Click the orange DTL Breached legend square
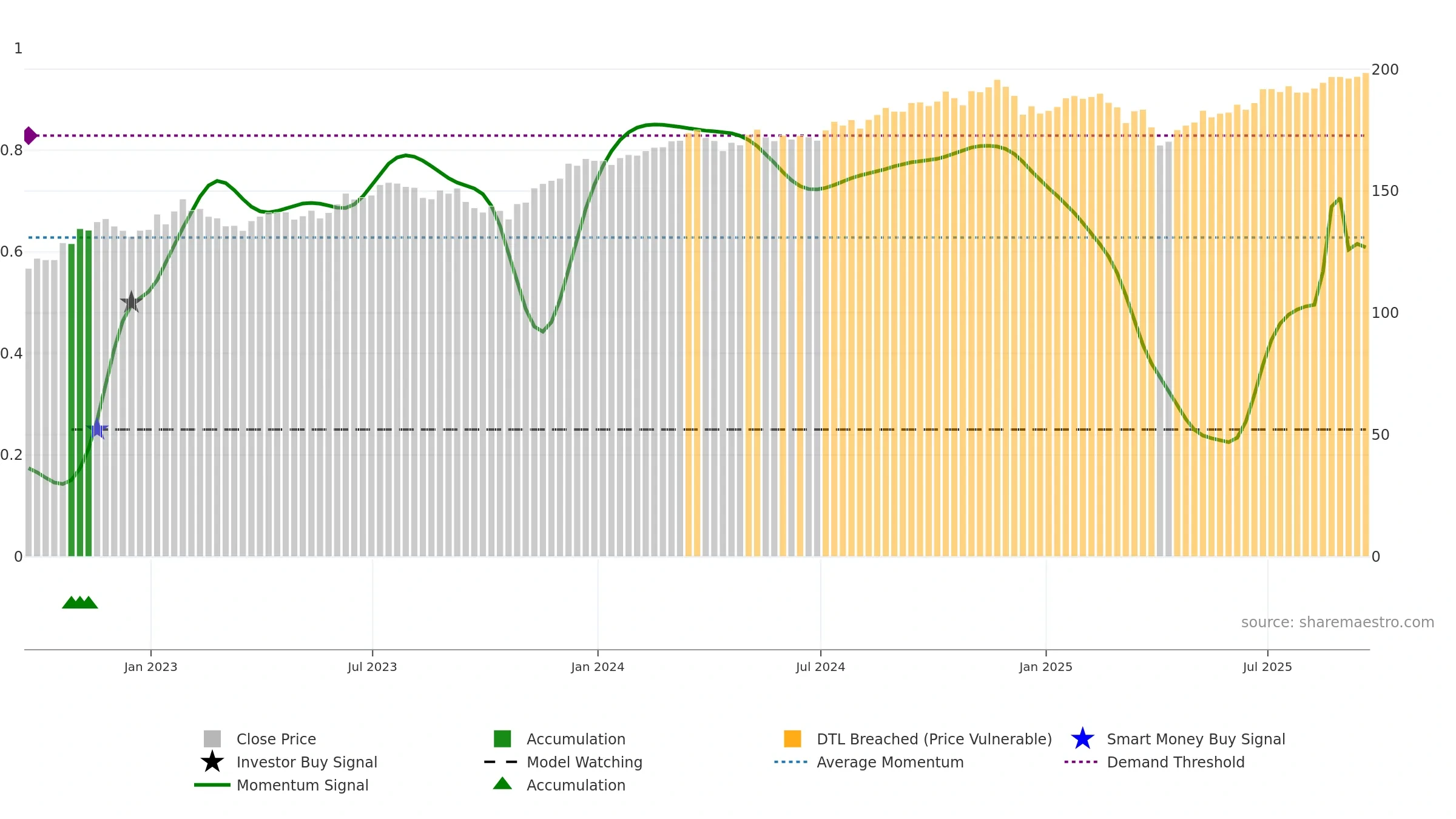Screen dimensions: 1456x819 [x=792, y=738]
